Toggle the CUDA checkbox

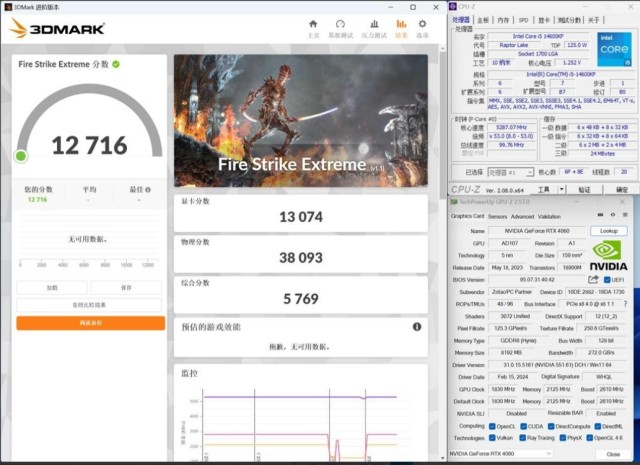(x=523, y=426)
